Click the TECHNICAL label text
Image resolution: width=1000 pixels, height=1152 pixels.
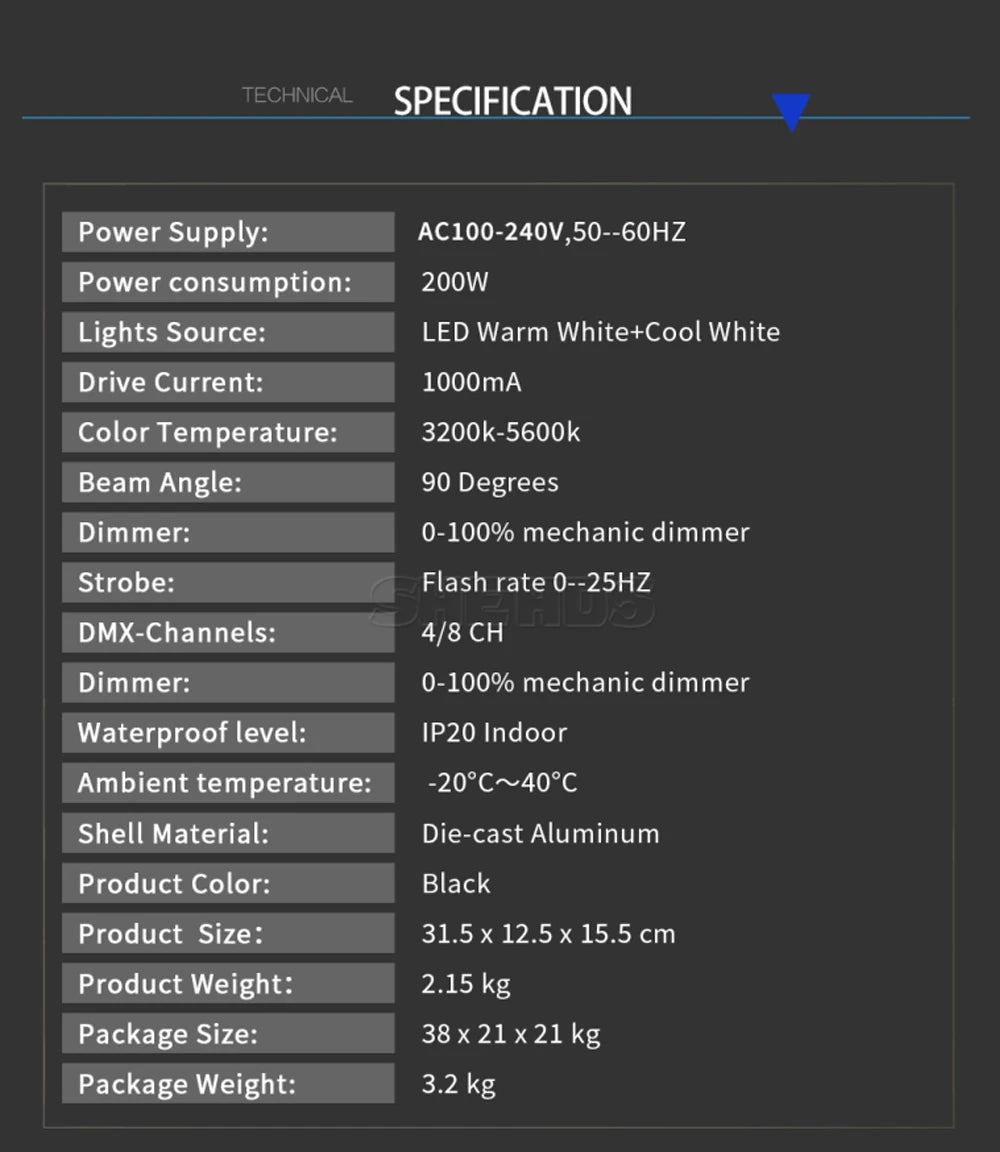(x=298, y=95)
